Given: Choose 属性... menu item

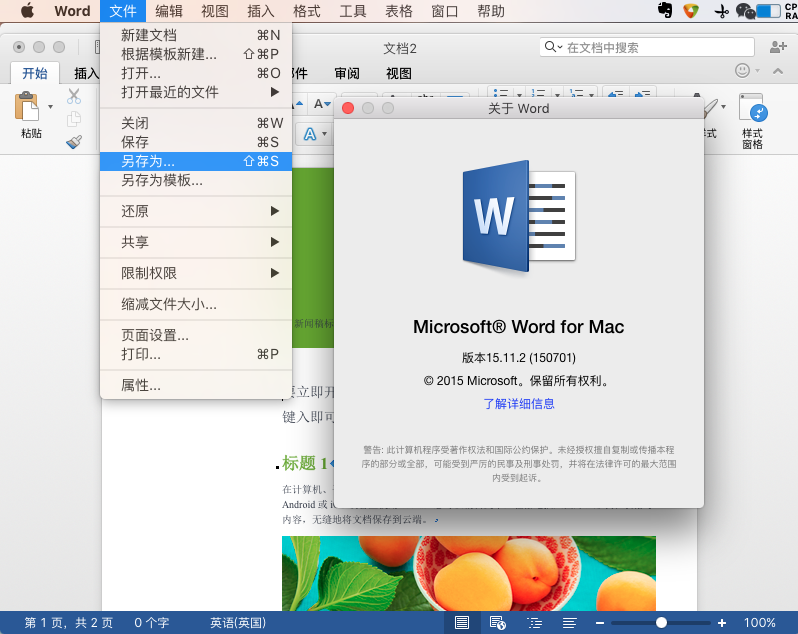Looking at the screenshot, I should 196,385.
